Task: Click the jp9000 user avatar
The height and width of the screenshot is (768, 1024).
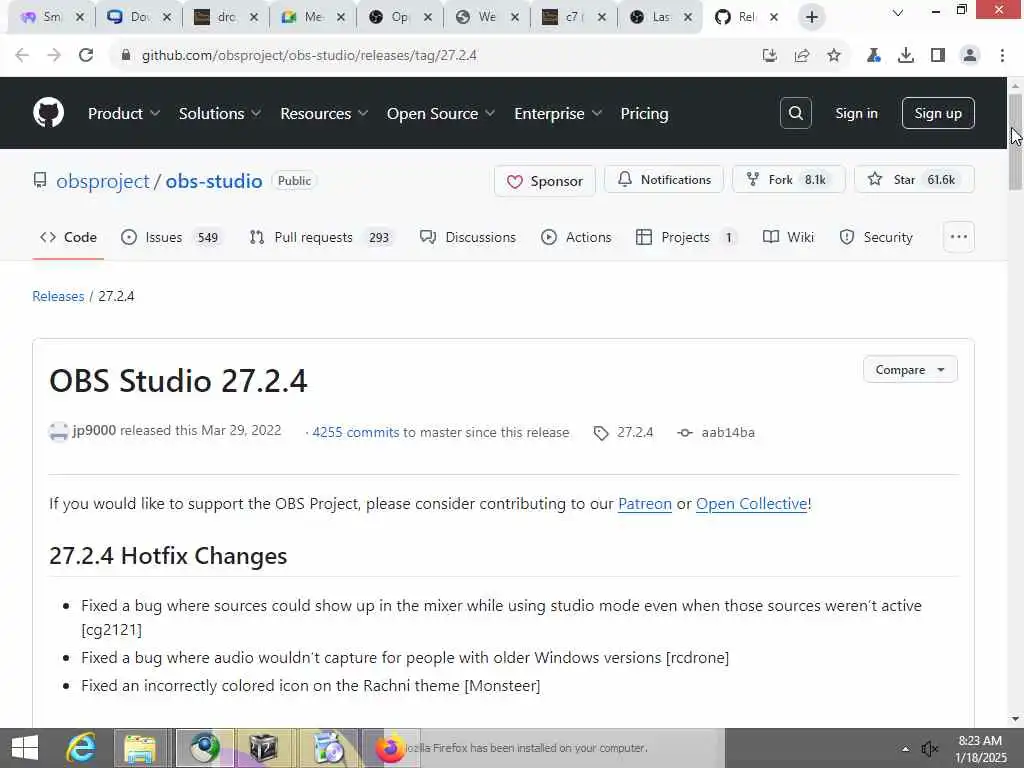Action: (x=58, y=432)
